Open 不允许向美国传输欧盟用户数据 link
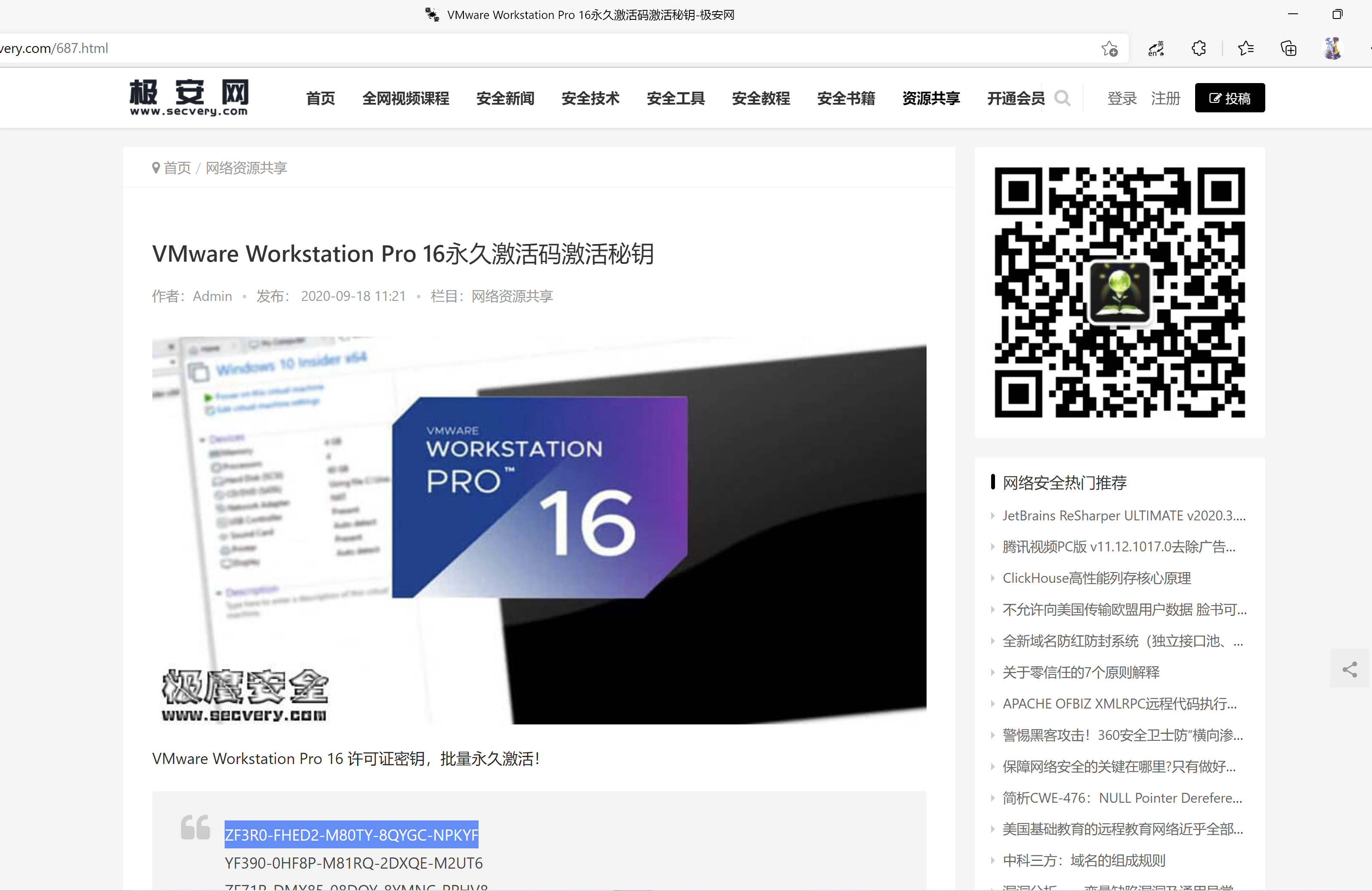The height and width of the screenshot is (891, 1372). (x=1124, y=609)
